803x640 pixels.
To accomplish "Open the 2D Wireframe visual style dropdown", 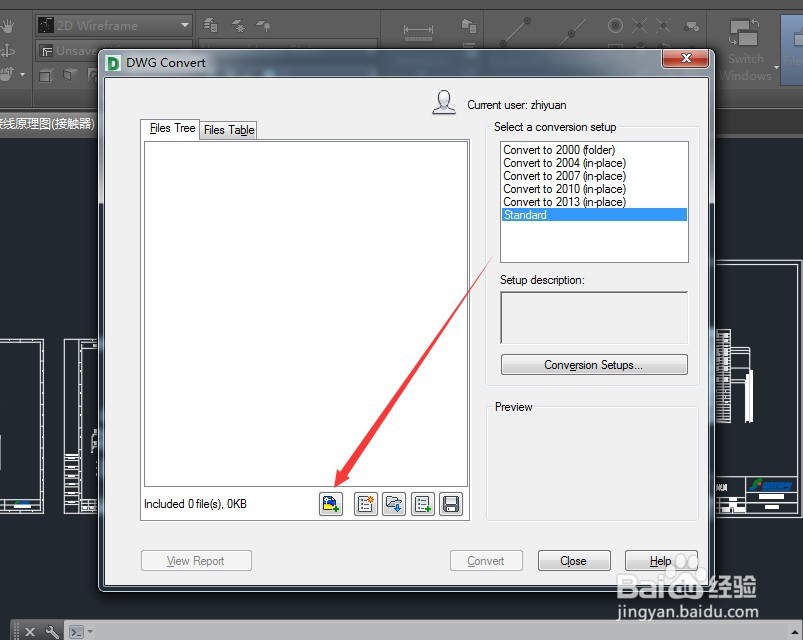I will click(185, 25).
